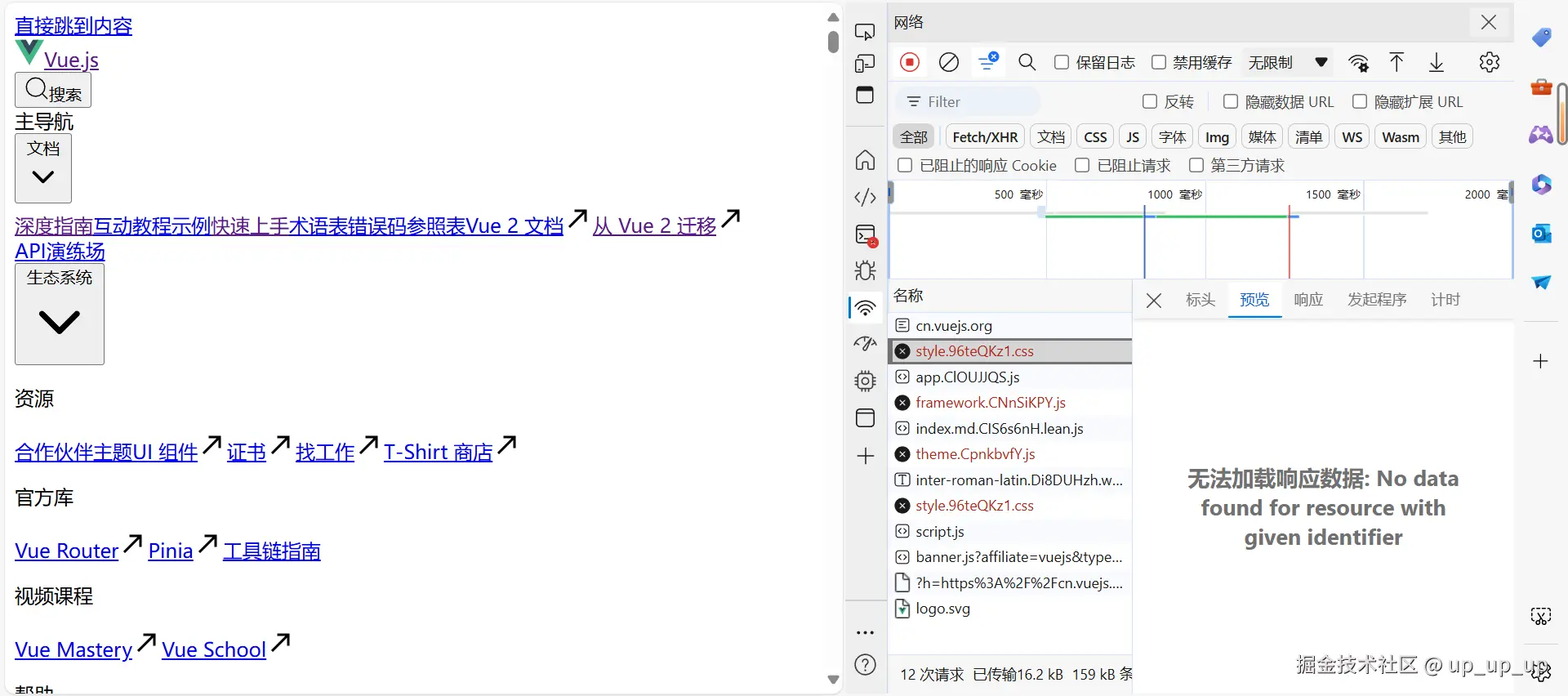The height and width of the screenshot is (696, 1568).
Task: Open Outlook icon in Edge sidebar
Action: [x=1541, y=234]
